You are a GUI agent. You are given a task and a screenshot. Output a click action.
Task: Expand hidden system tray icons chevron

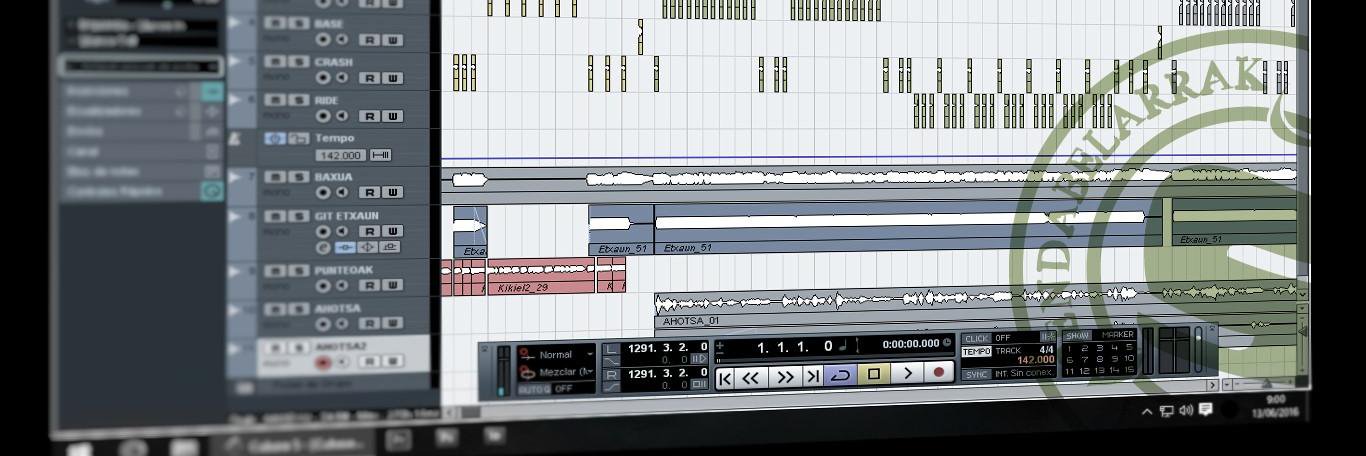(1146, 412)
